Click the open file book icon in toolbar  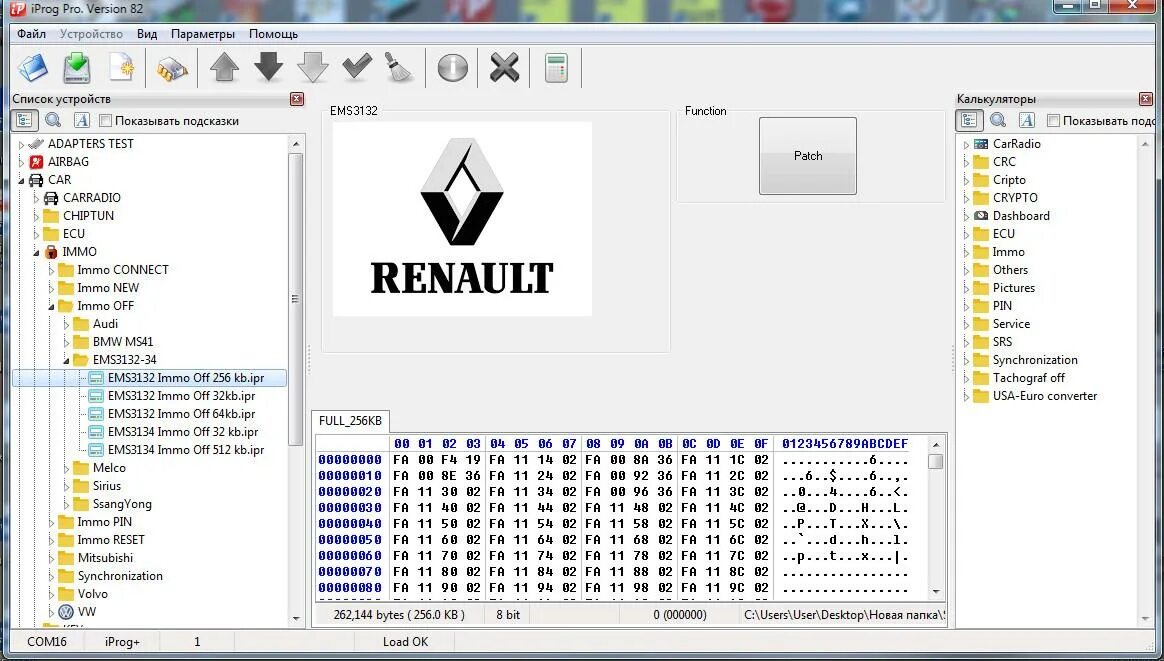pos(33,68)
